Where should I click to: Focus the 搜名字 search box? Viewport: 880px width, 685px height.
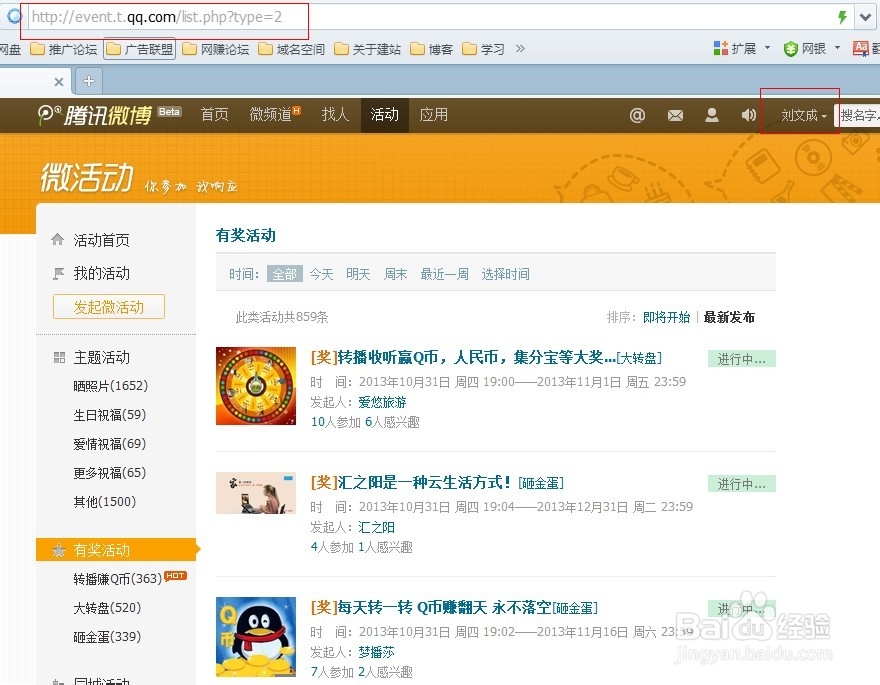click(x=858, y=116)
